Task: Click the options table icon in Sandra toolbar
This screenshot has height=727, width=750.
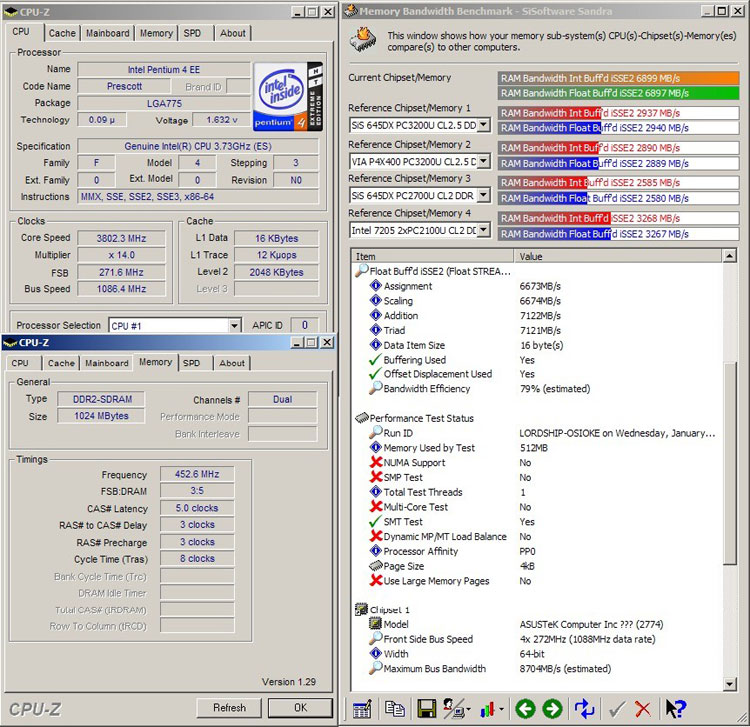Action: coord(362,709)
